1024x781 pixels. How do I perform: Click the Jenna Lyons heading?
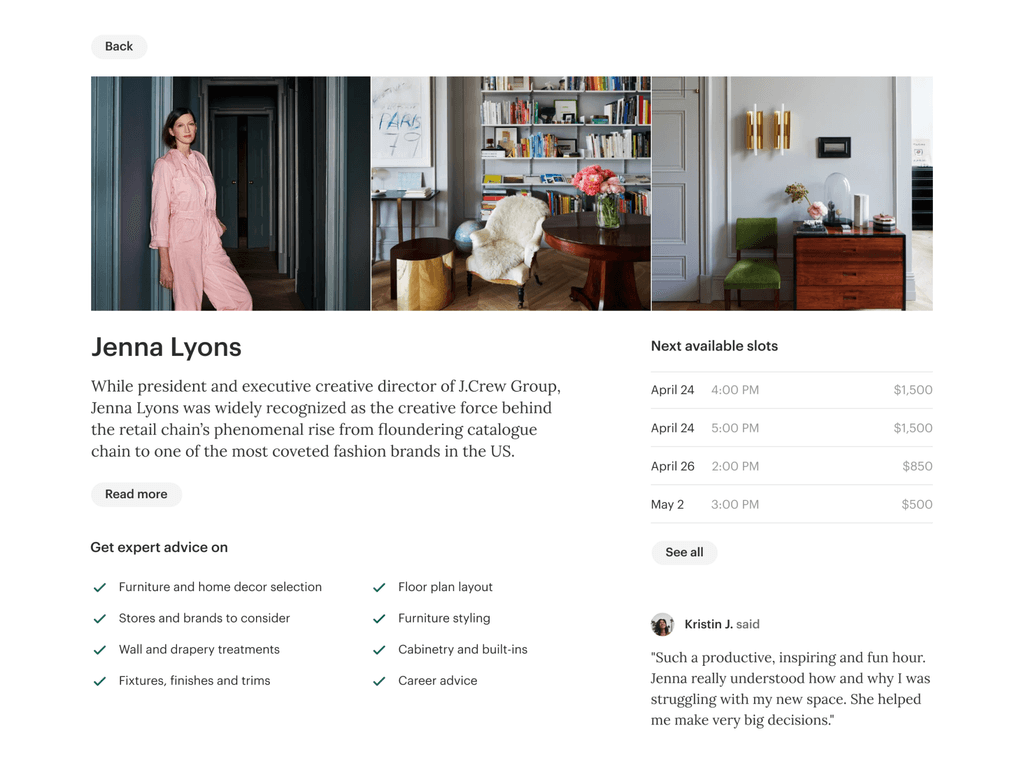pos(167,347)
